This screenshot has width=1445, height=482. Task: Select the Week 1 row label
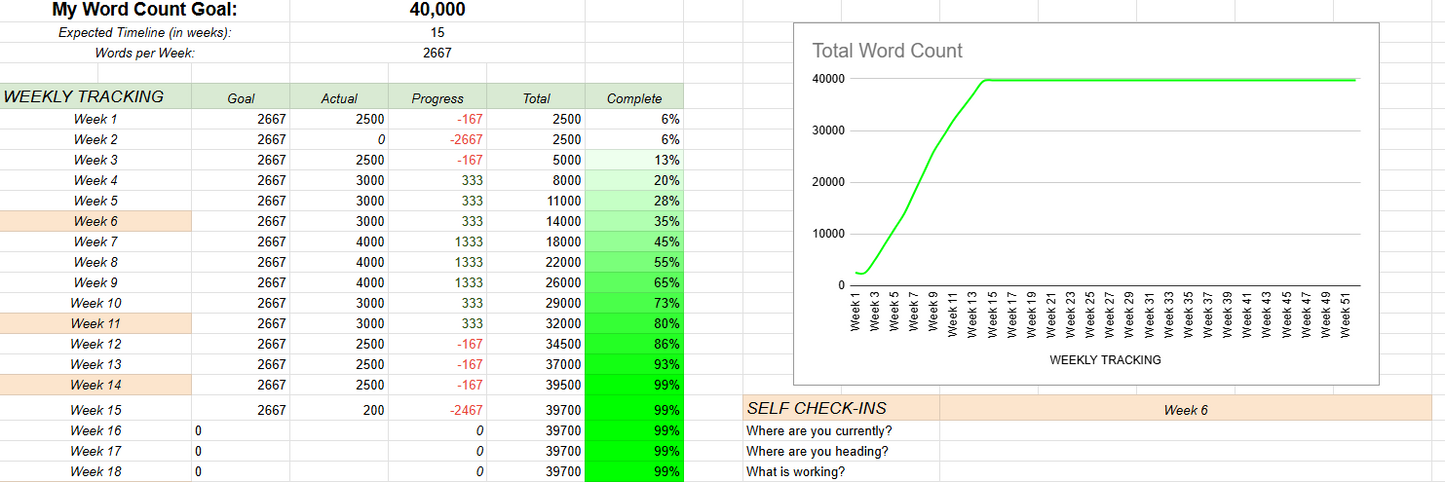point(96,119)
